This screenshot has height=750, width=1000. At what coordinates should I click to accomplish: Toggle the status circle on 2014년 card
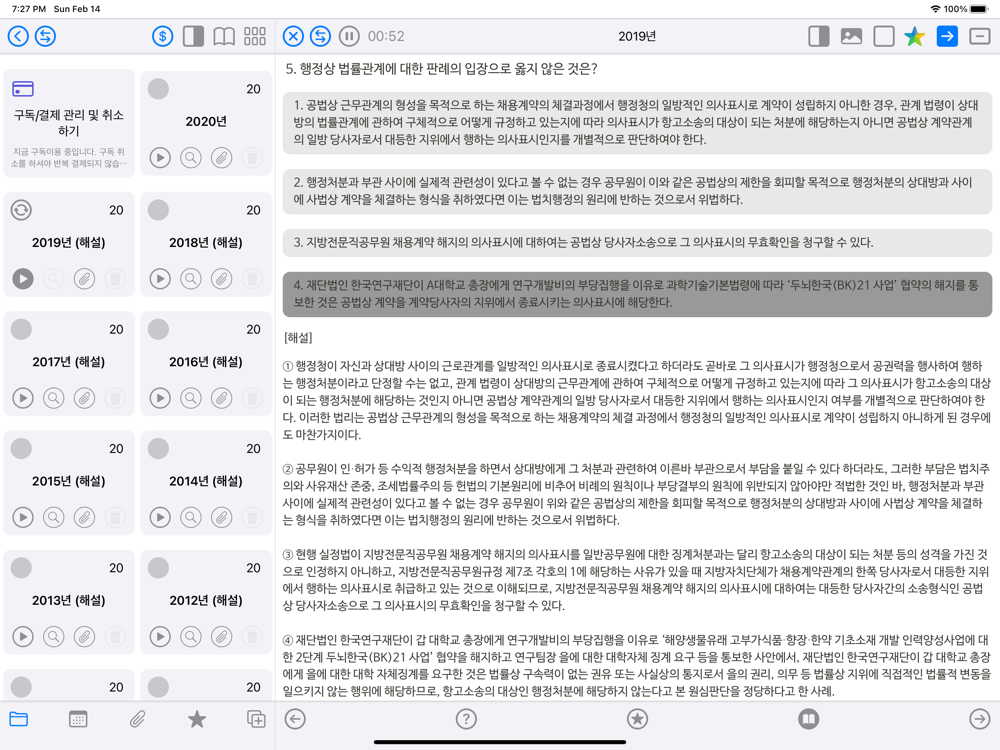158,448
